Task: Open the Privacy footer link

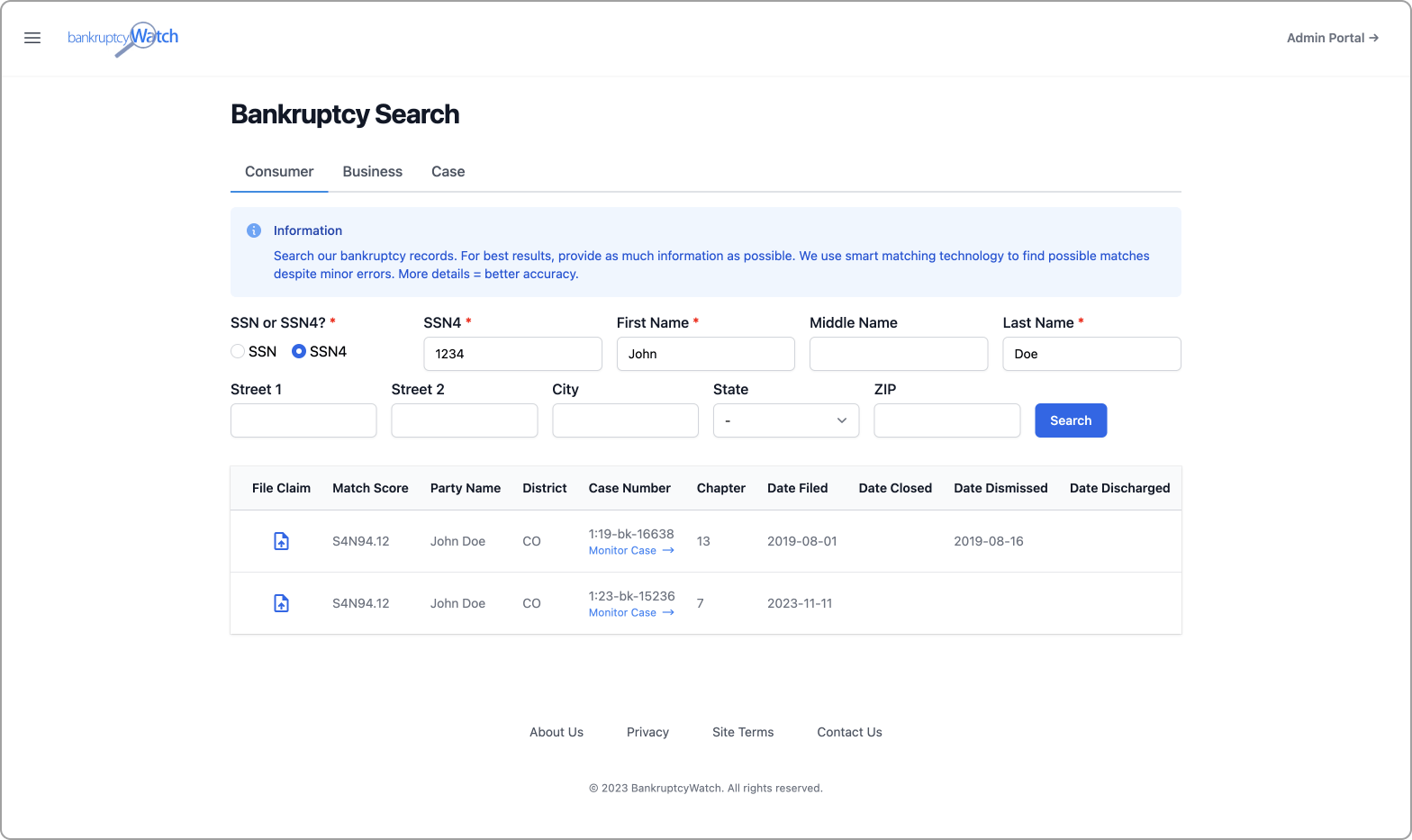Action: 647,732
